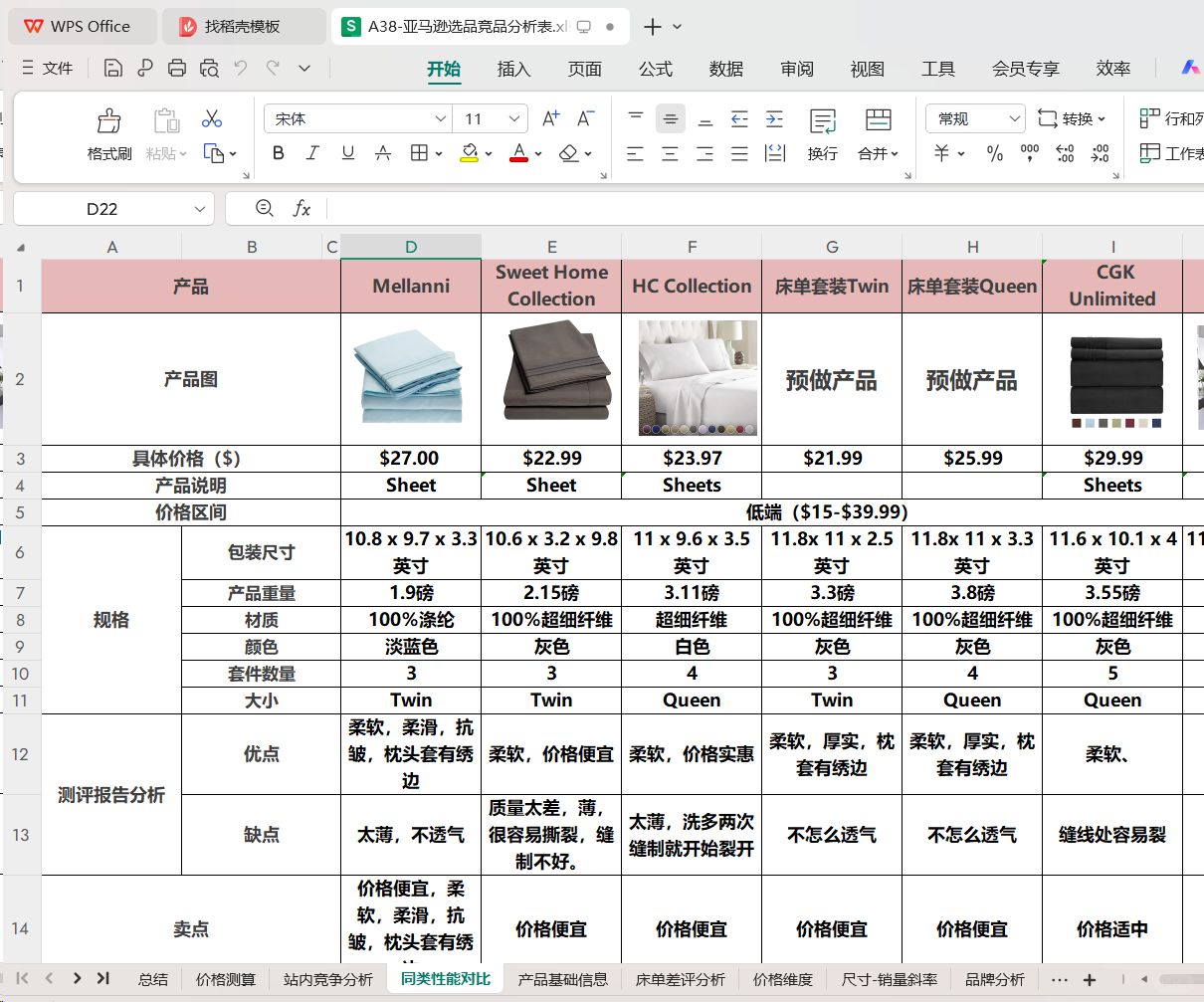This screenshot has height=1002, width=1204.
Task: Open the font name dropdown (宋体)
Action: (x=441, y=118)
